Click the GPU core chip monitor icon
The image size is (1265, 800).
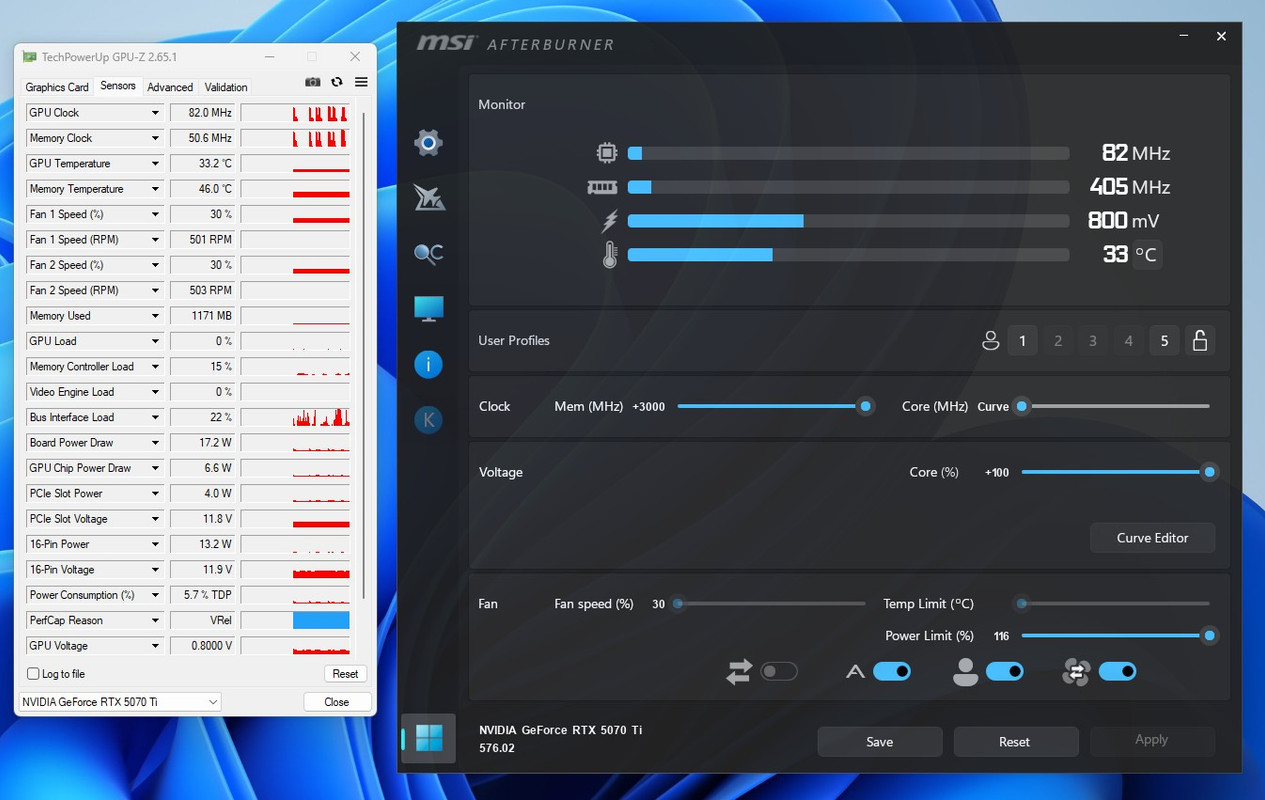(x=606, y=153)
